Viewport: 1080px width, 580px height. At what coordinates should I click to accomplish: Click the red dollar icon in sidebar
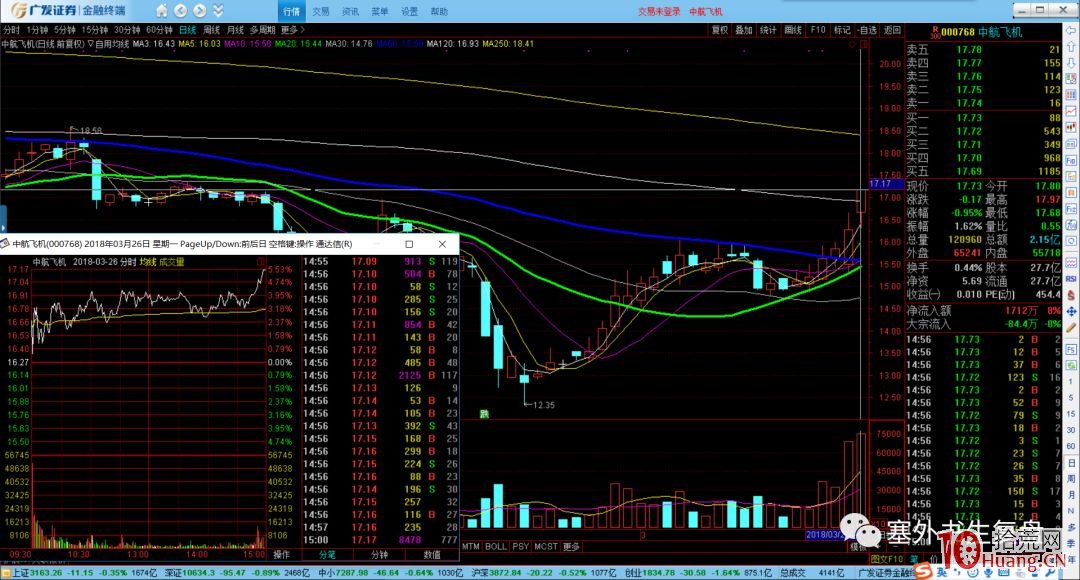click(1071, 295)
